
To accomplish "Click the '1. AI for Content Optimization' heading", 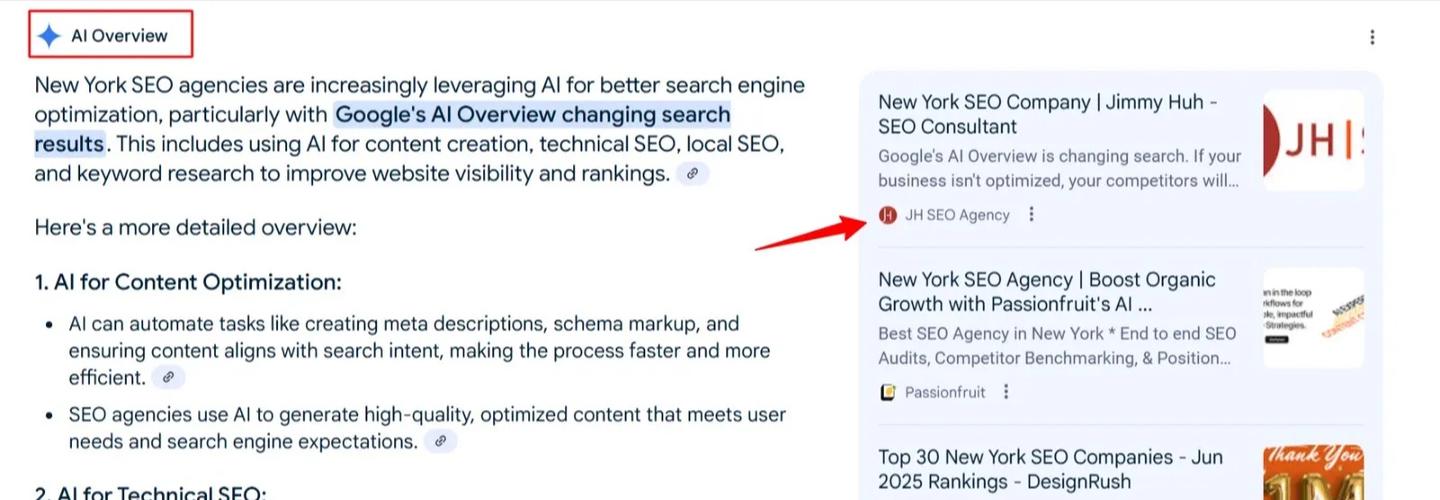I will [x=188, y=282].
